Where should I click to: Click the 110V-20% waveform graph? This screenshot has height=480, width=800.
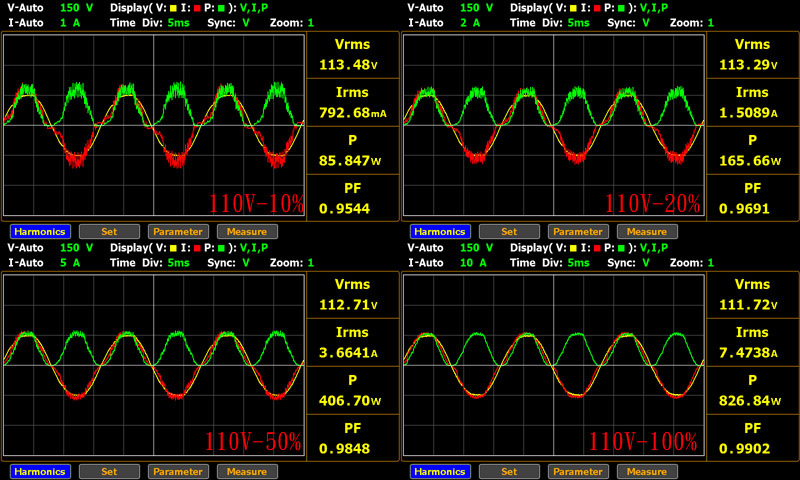tap(554, 125)
